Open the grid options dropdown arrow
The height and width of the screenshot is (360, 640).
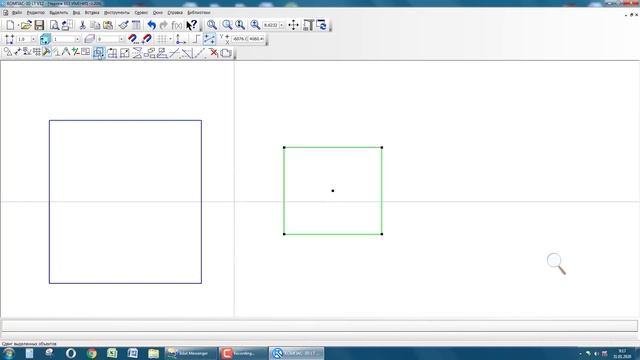(x=170, y=39)
